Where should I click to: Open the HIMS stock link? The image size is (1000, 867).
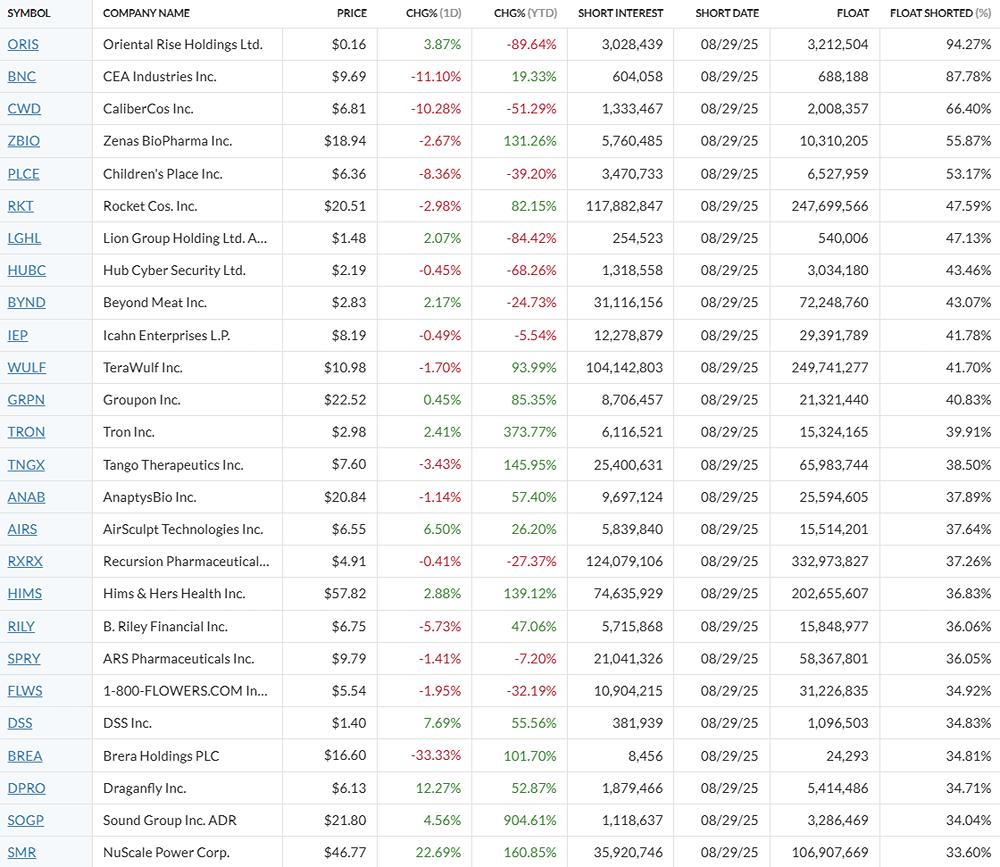[25, 593]
